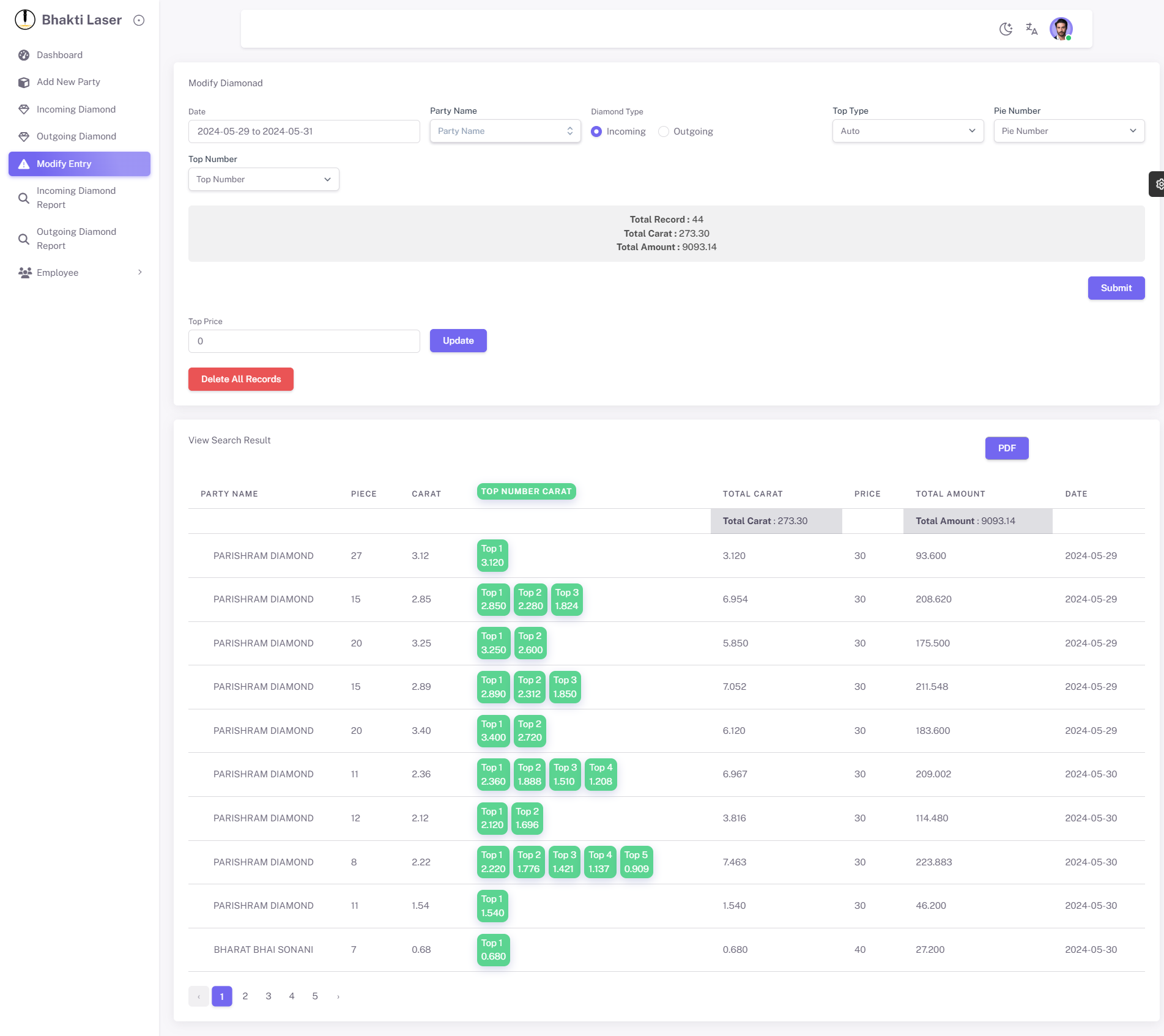Open Outgoing Diamond Report in sidebar
This screenshot has height=1036, width=1164.
tap(76, 239)
